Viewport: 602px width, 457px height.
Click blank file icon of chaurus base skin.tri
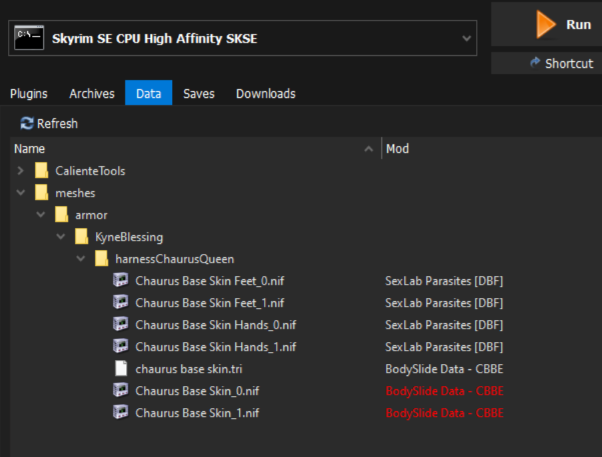tap(121, 368)
